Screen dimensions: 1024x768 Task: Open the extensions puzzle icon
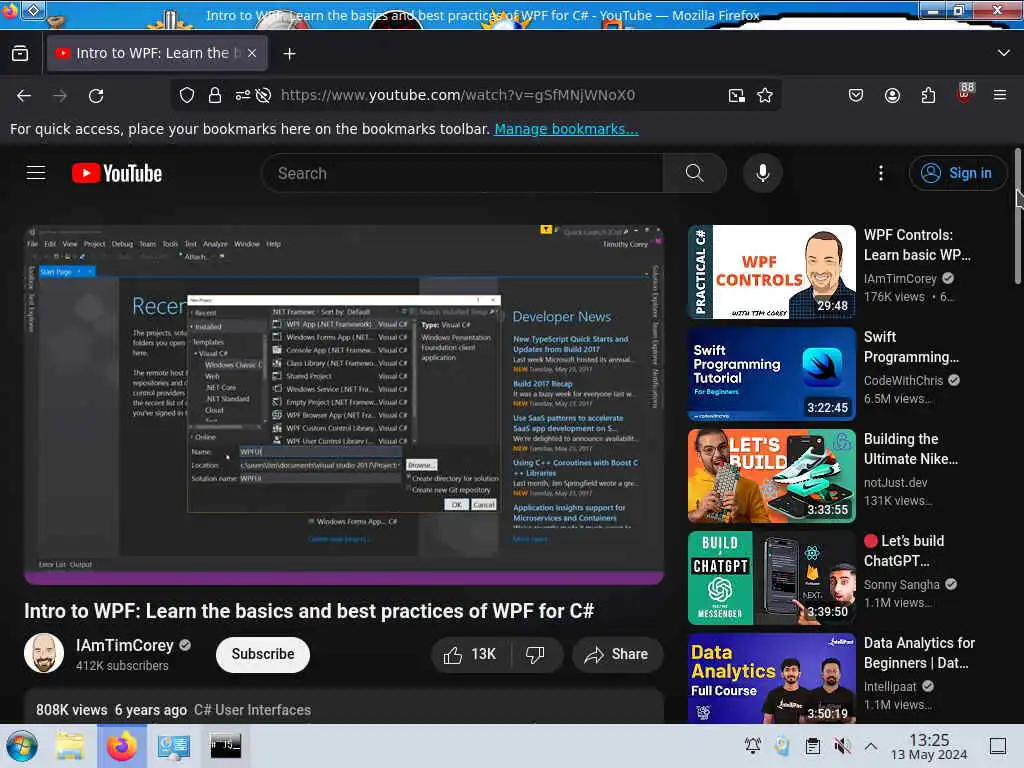coord(928,95)
